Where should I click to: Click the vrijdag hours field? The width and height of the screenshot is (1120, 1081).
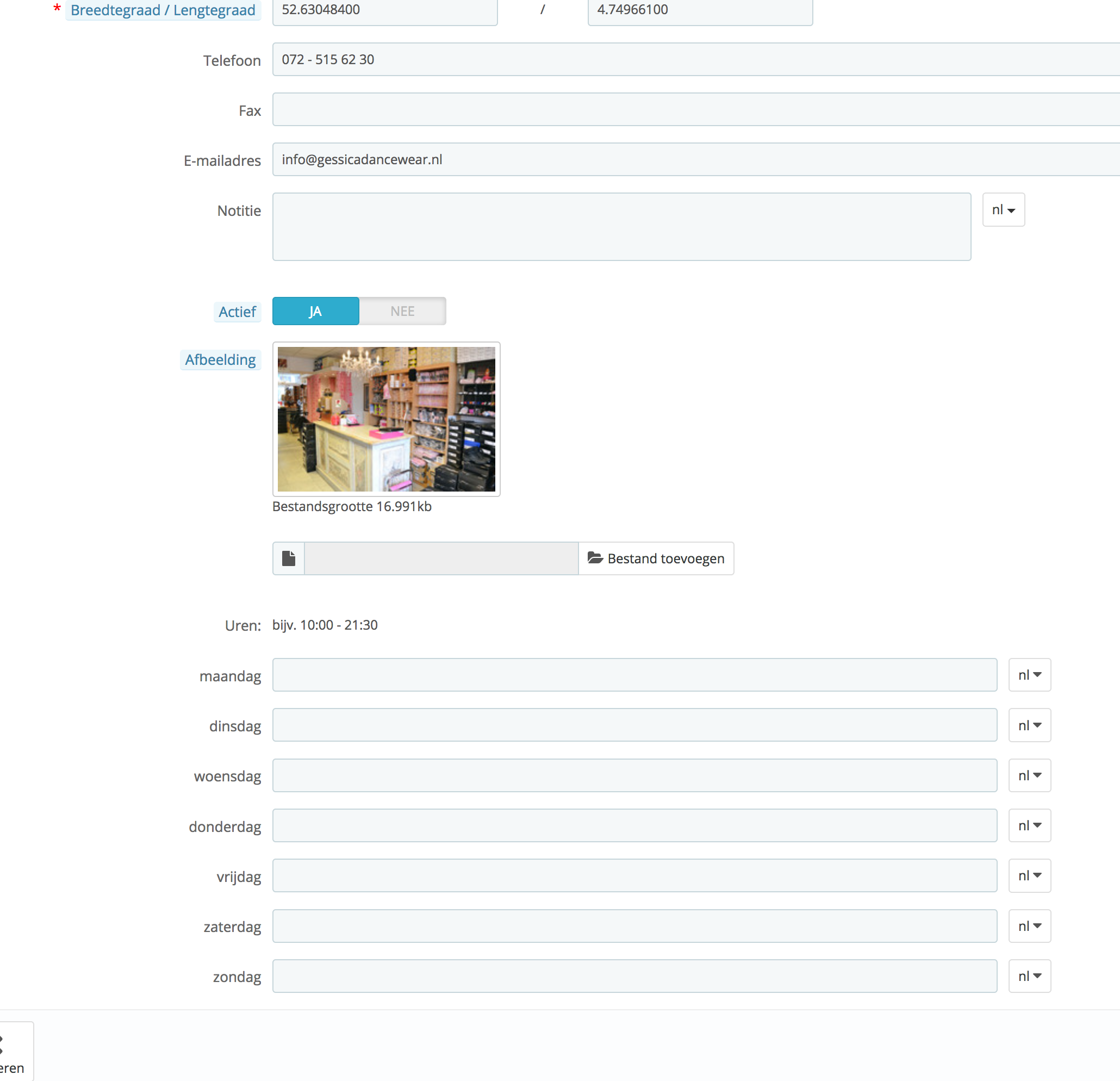(x=634, y=875)
